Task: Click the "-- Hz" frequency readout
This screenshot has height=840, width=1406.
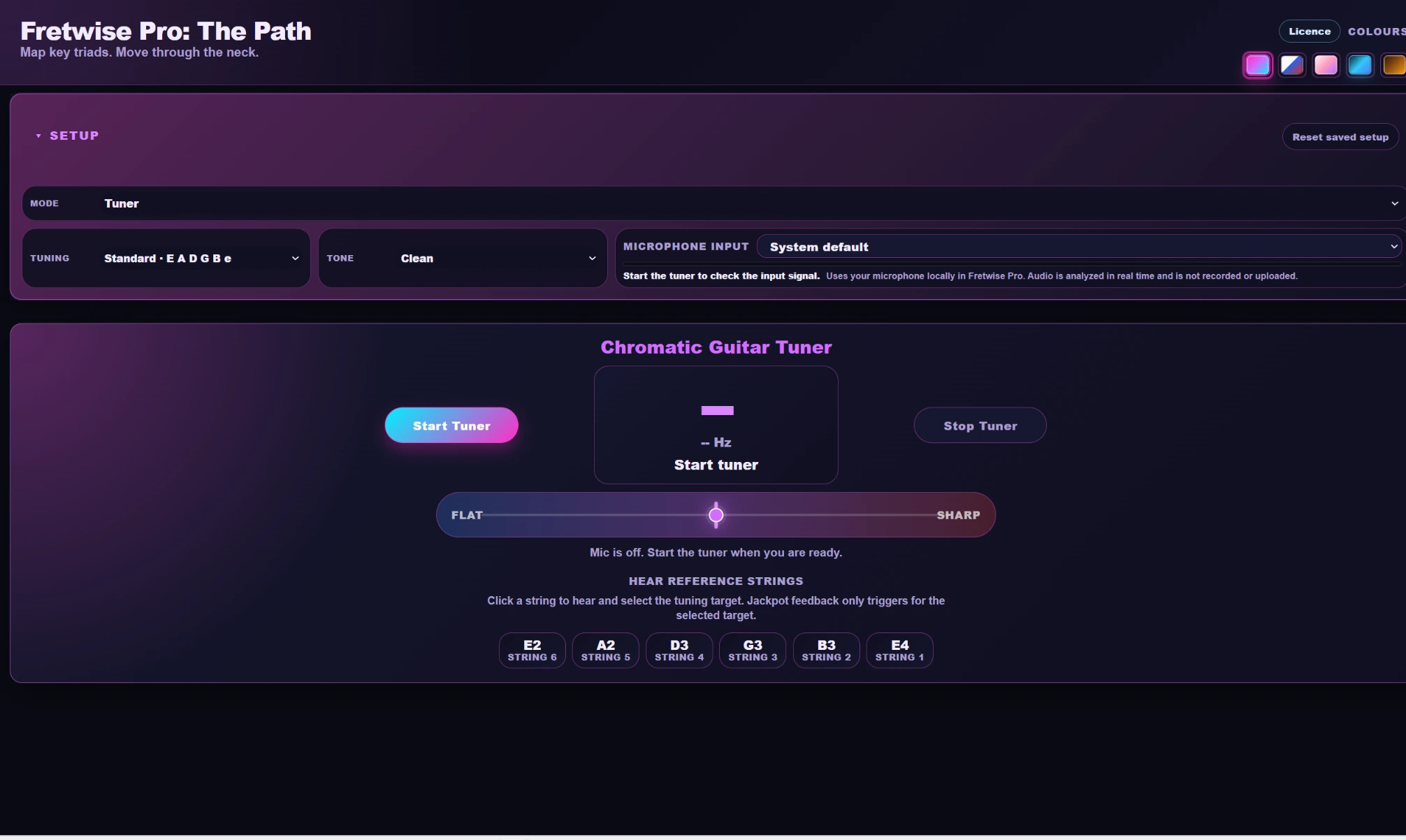Action: 716,442
